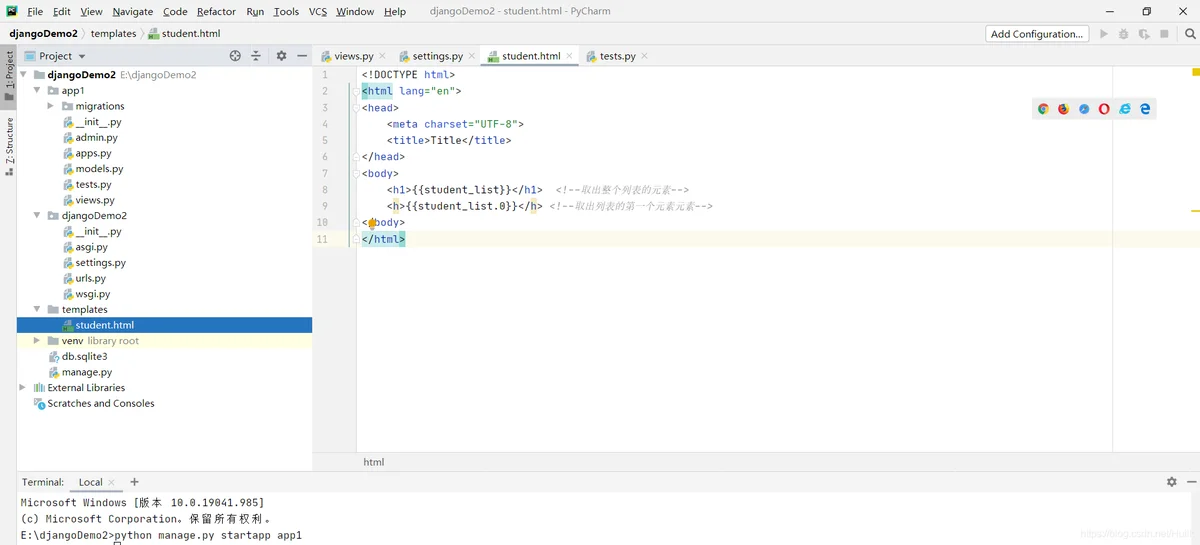Click the locate file target icon in Project panel
Image resolution: width=1200 pixels, height=545 pixels.
tap(235, 56)
